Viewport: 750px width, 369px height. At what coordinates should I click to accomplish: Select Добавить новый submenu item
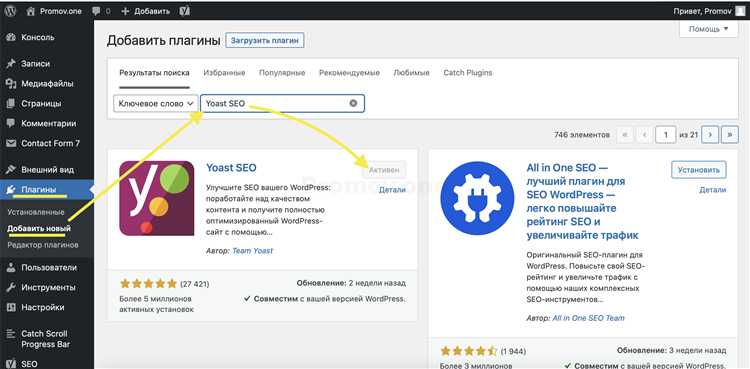tap(39, 228)
